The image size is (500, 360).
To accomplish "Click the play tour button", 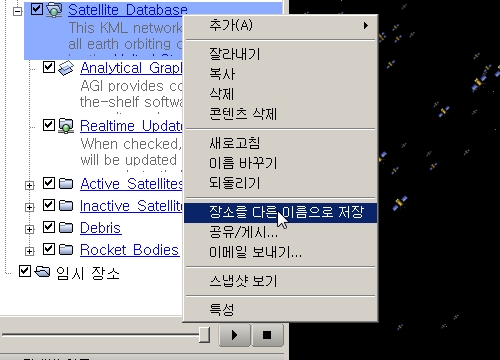I will point(235,335).
